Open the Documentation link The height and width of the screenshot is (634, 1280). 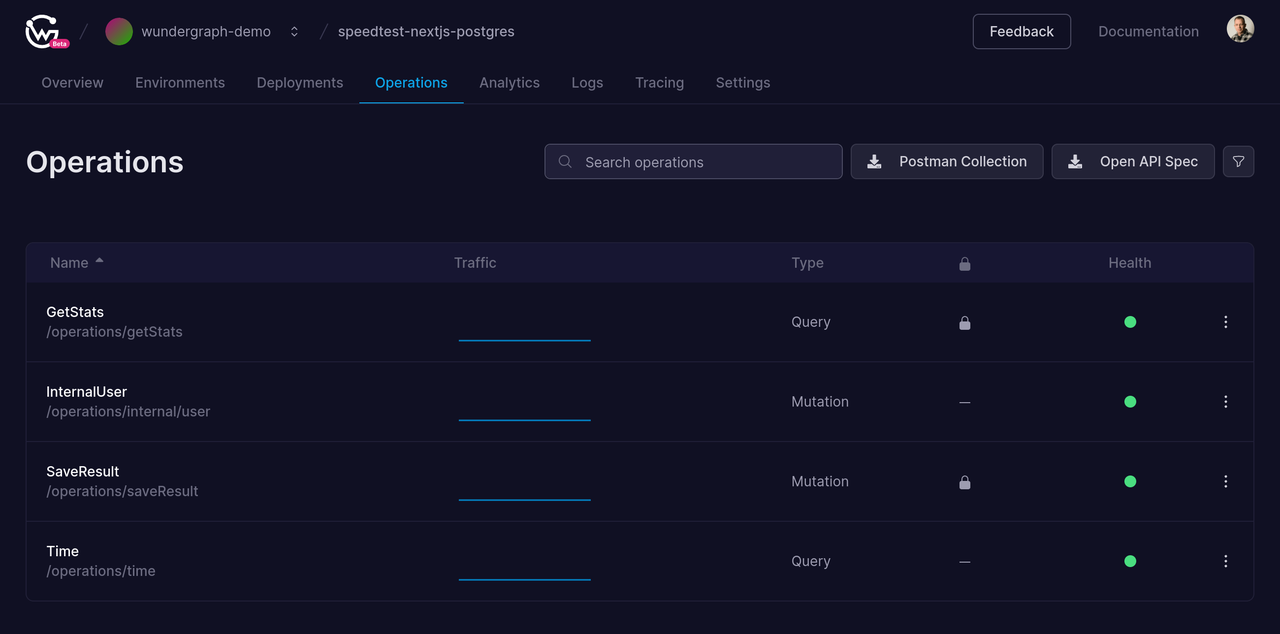click(1148, 31)
